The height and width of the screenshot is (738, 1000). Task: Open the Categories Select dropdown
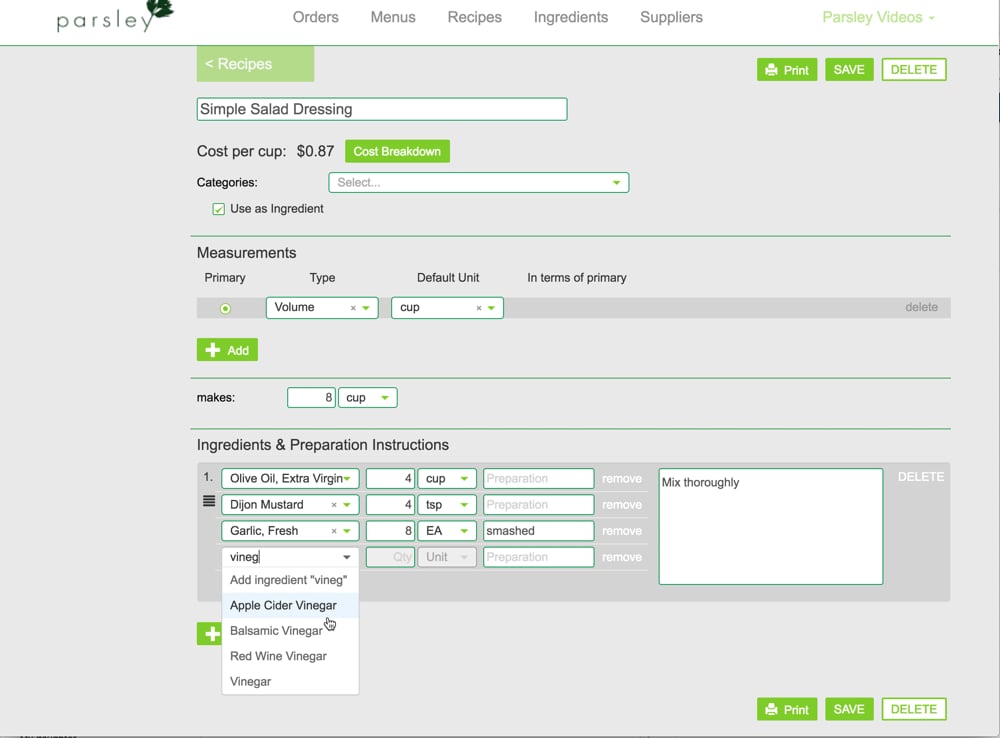478,182
